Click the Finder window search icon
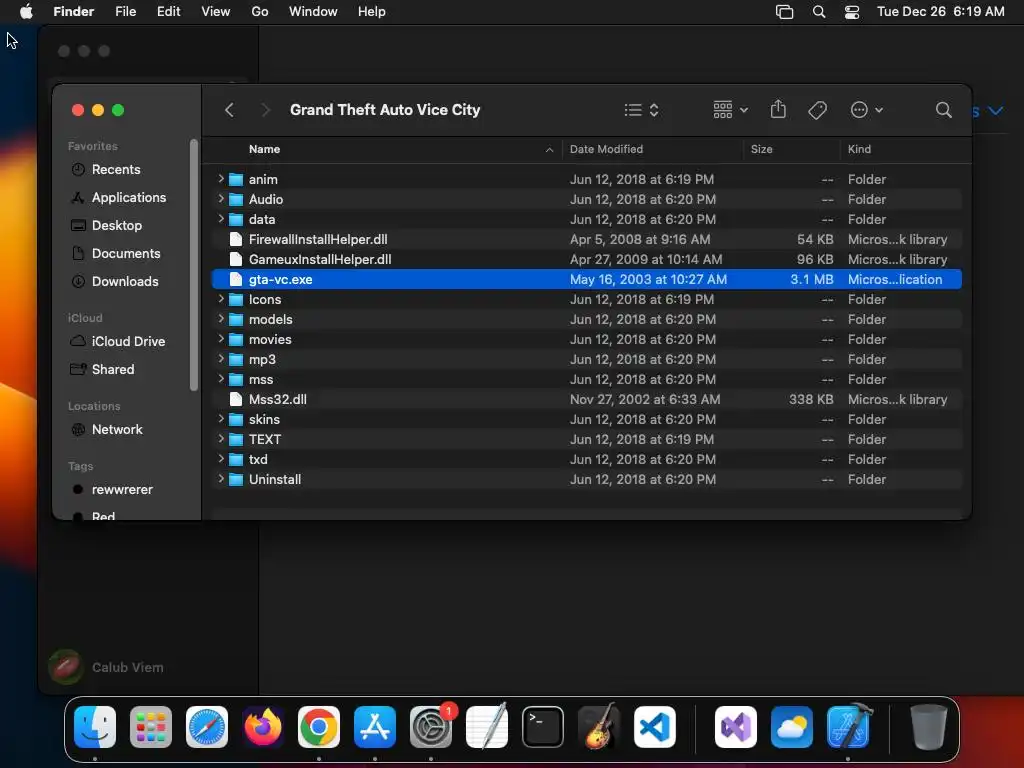1024x768 pixels. coord(943,110)
